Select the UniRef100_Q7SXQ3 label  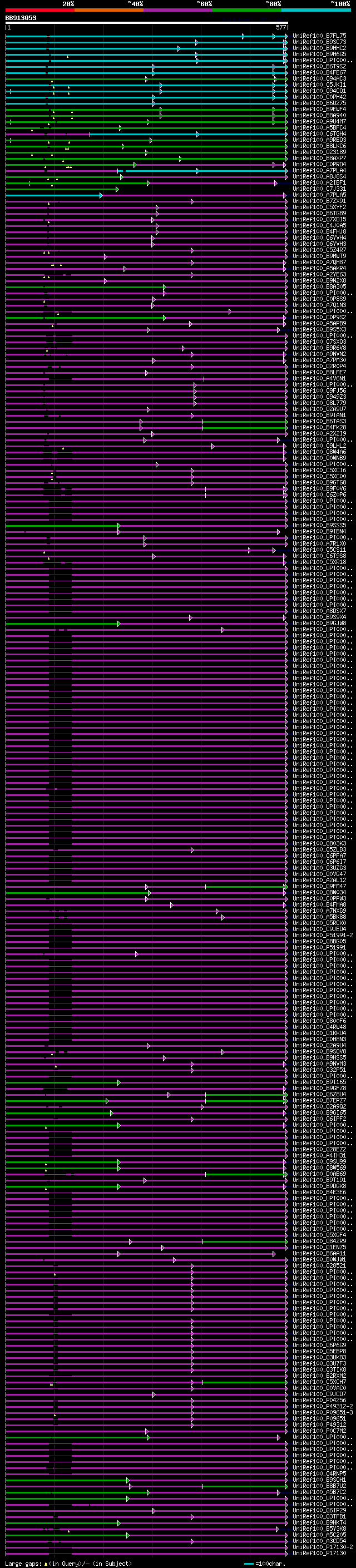[319, 342]
